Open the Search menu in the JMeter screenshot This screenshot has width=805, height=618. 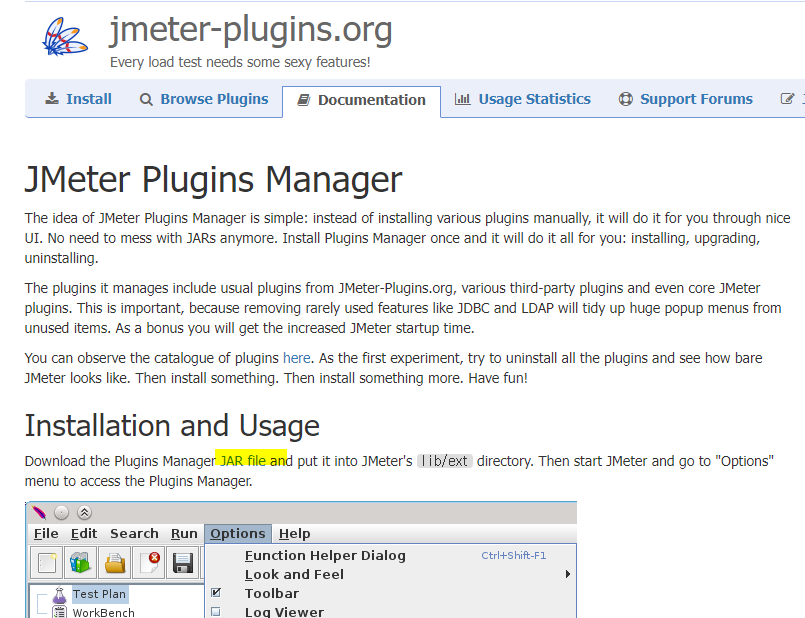134,534
